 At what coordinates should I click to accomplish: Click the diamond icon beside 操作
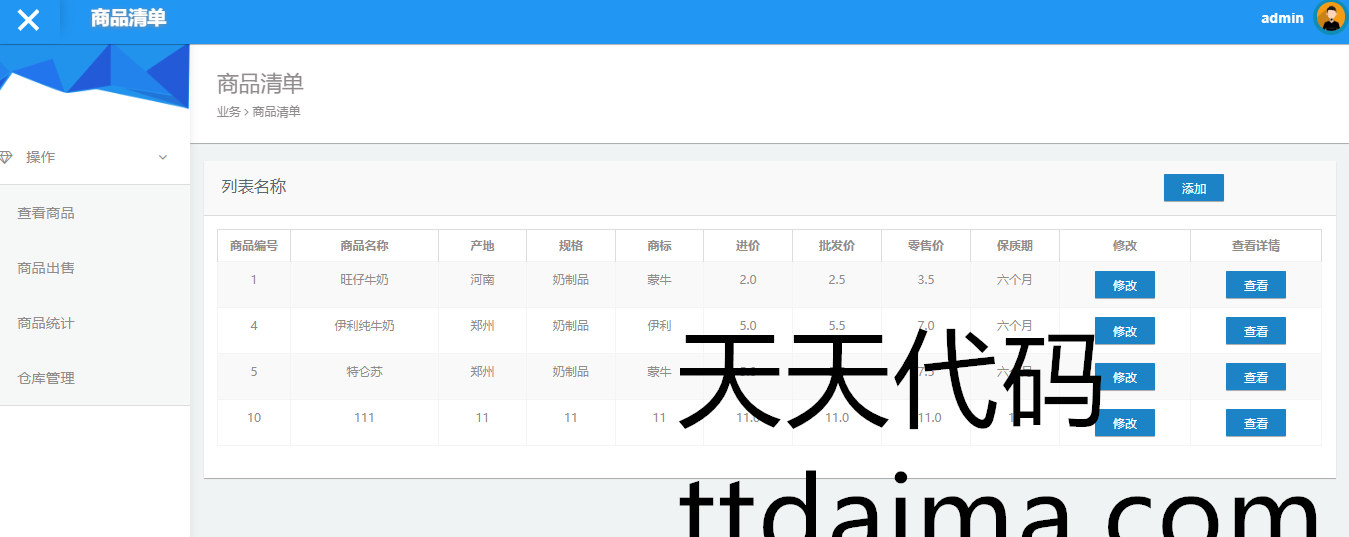(7, 157)
